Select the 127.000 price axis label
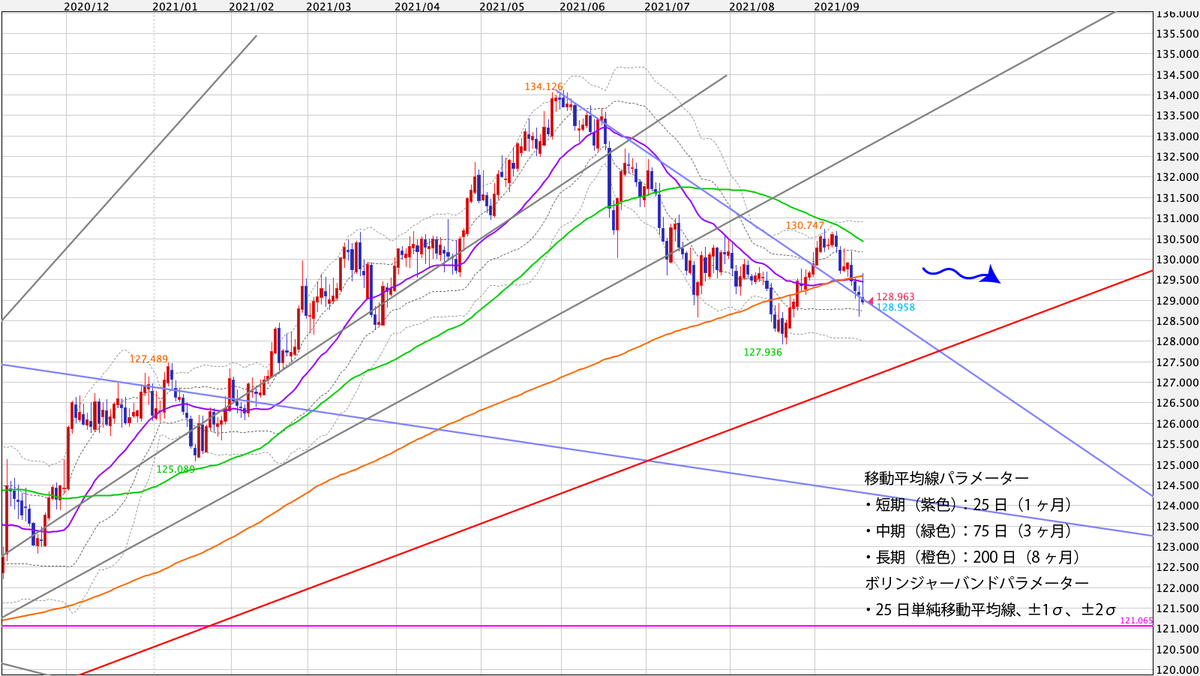 [1177, 383]
